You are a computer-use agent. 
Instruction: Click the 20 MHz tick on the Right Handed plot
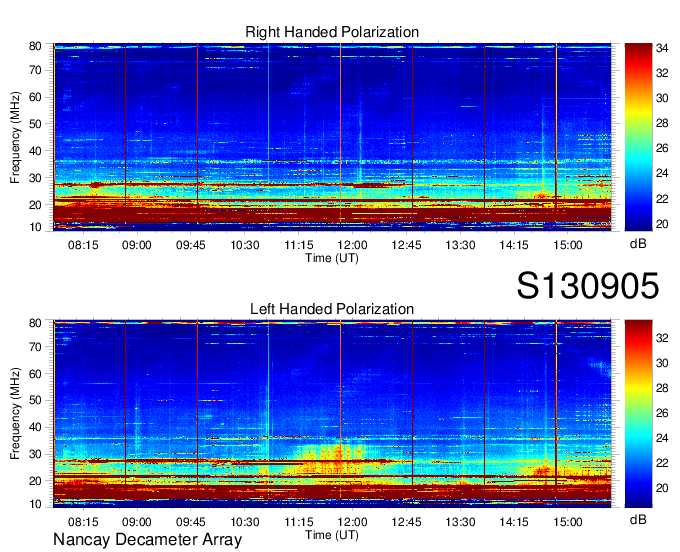tap(35, 205)
